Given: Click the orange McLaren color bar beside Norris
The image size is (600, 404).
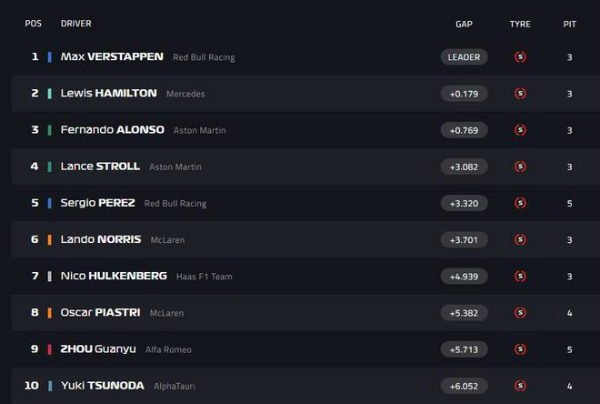Looking at the screenshot, I should coord(49,240).
